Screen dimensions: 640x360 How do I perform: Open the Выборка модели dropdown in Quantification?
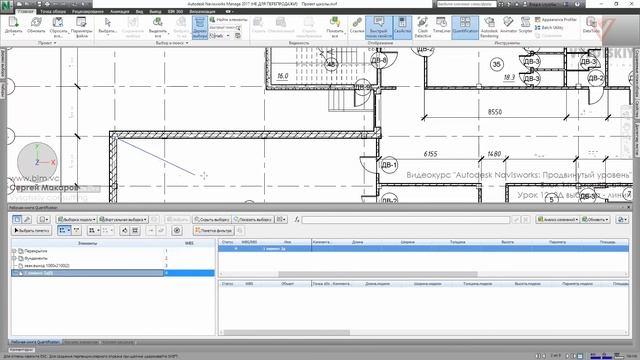76,220
